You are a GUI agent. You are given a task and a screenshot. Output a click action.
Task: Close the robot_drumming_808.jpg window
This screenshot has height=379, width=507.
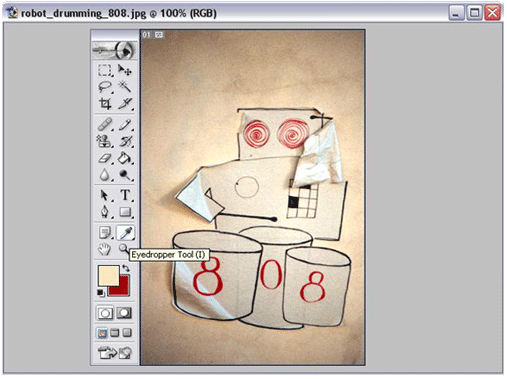coord(492,13)
